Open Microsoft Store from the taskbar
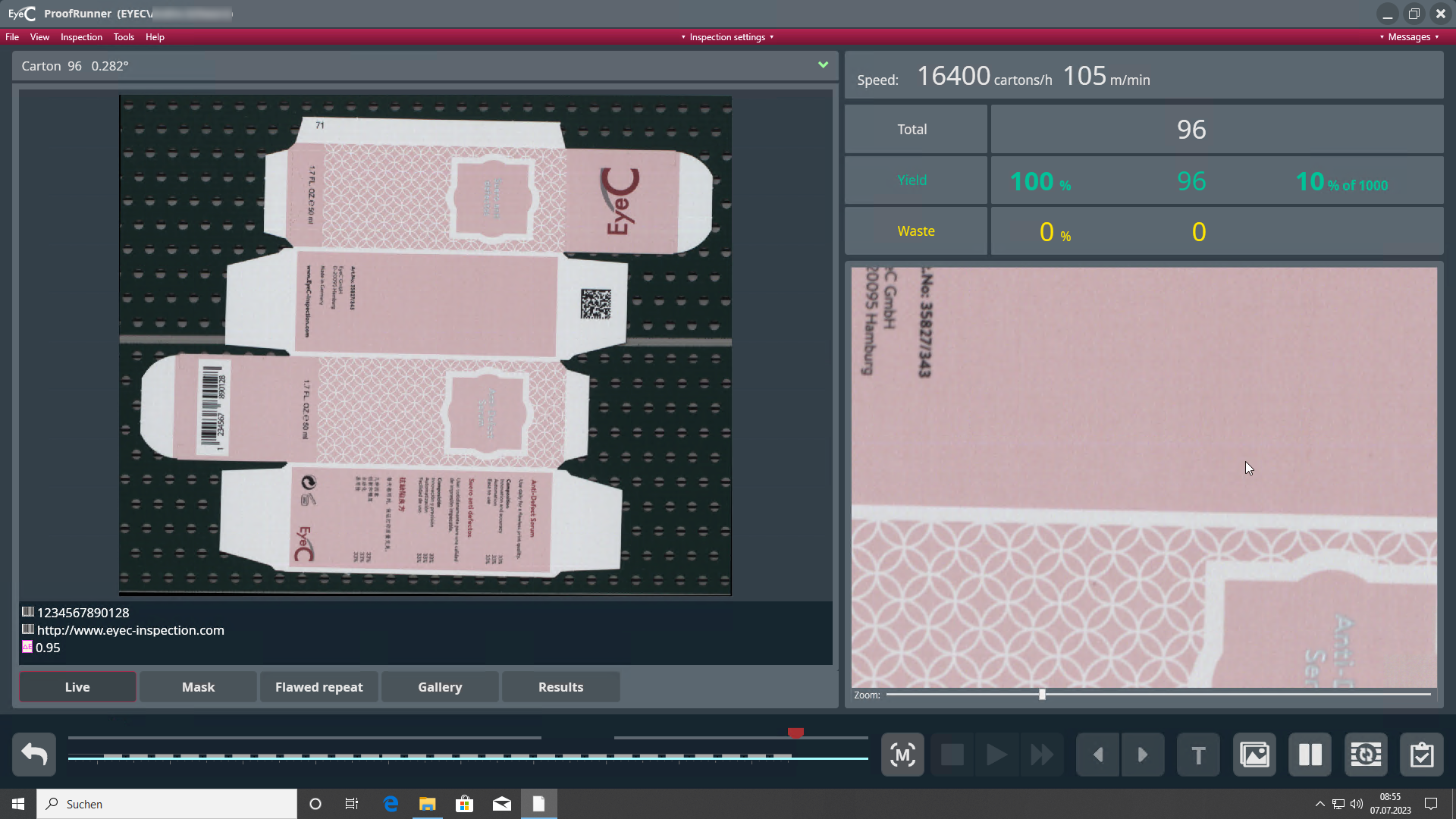This screenshot has height=819, width=1456. tap(465, 804)
